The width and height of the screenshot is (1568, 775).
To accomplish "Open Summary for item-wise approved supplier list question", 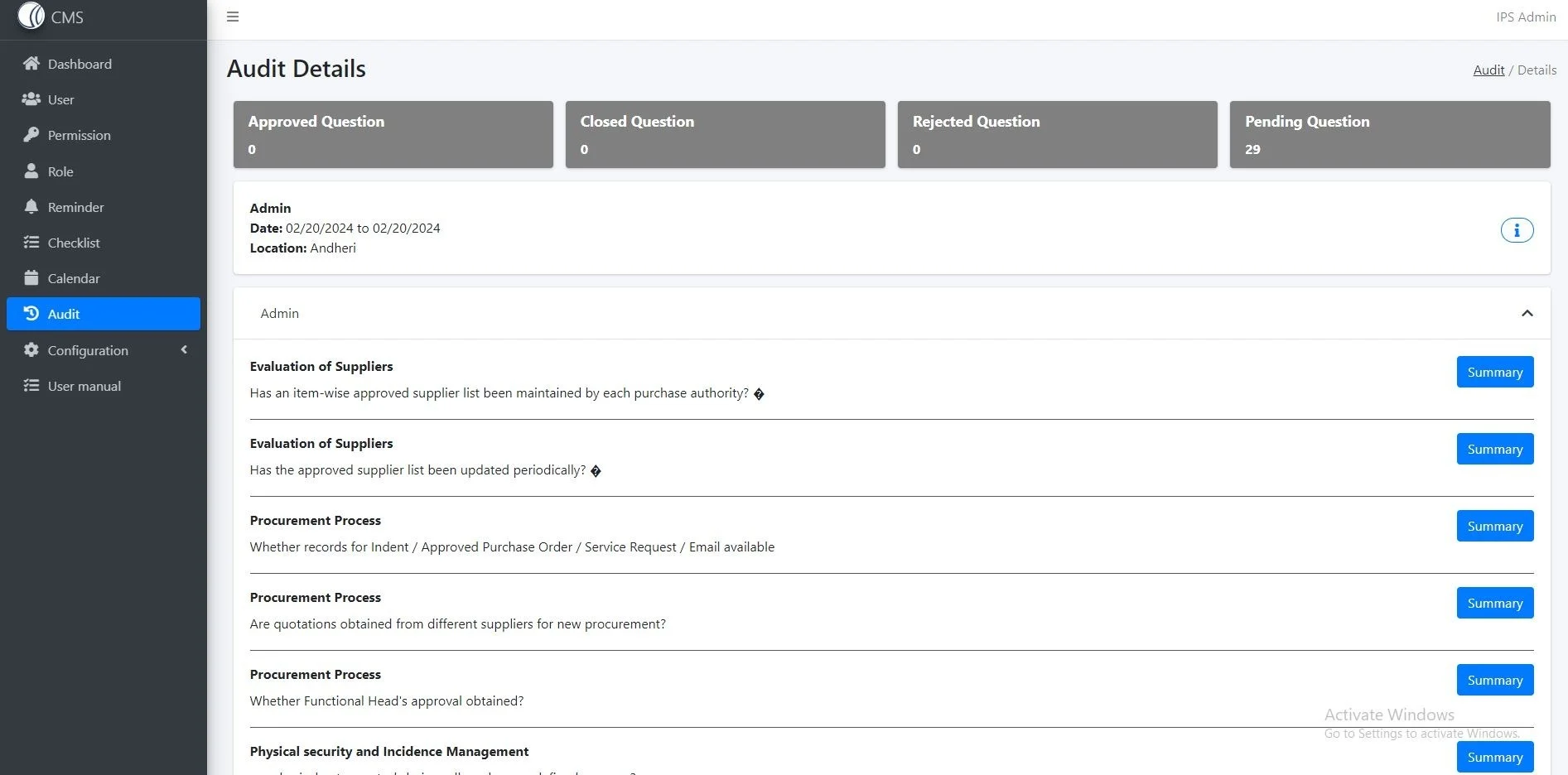I will click(1494, 372).
